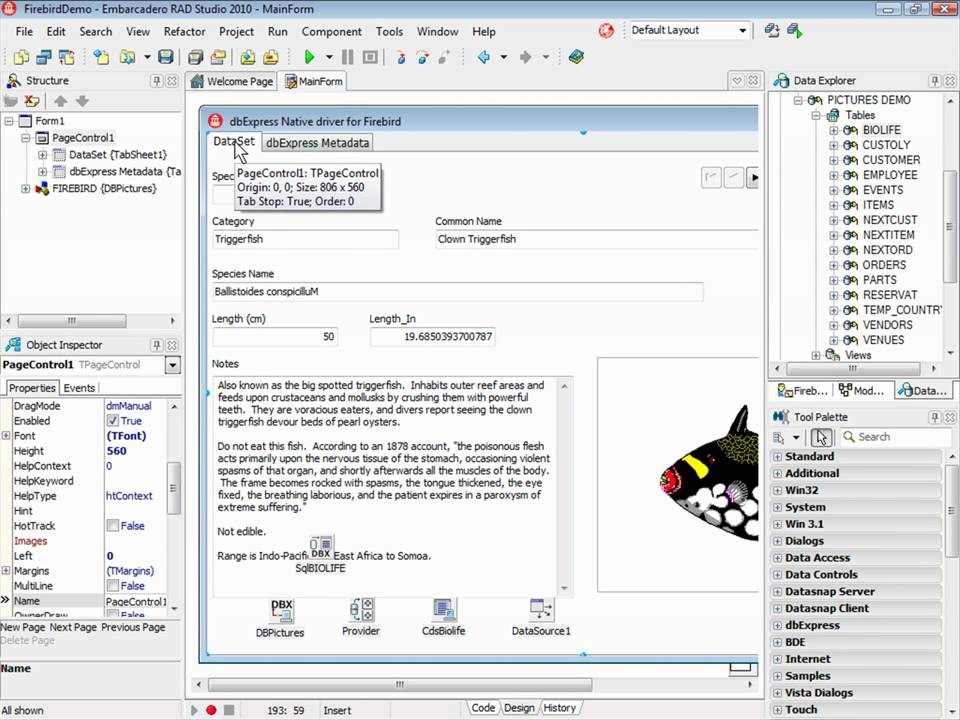Click the designer horizontal scrollbar thumb
960x720 pixels.
[400, 684]
